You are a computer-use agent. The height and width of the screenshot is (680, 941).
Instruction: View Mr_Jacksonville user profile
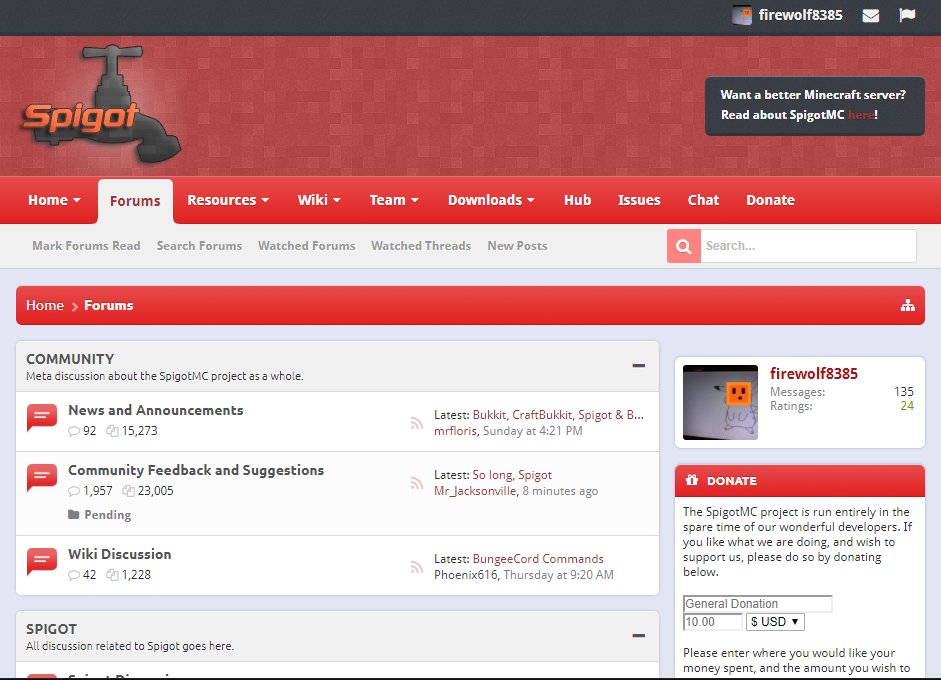click(475, 491)
